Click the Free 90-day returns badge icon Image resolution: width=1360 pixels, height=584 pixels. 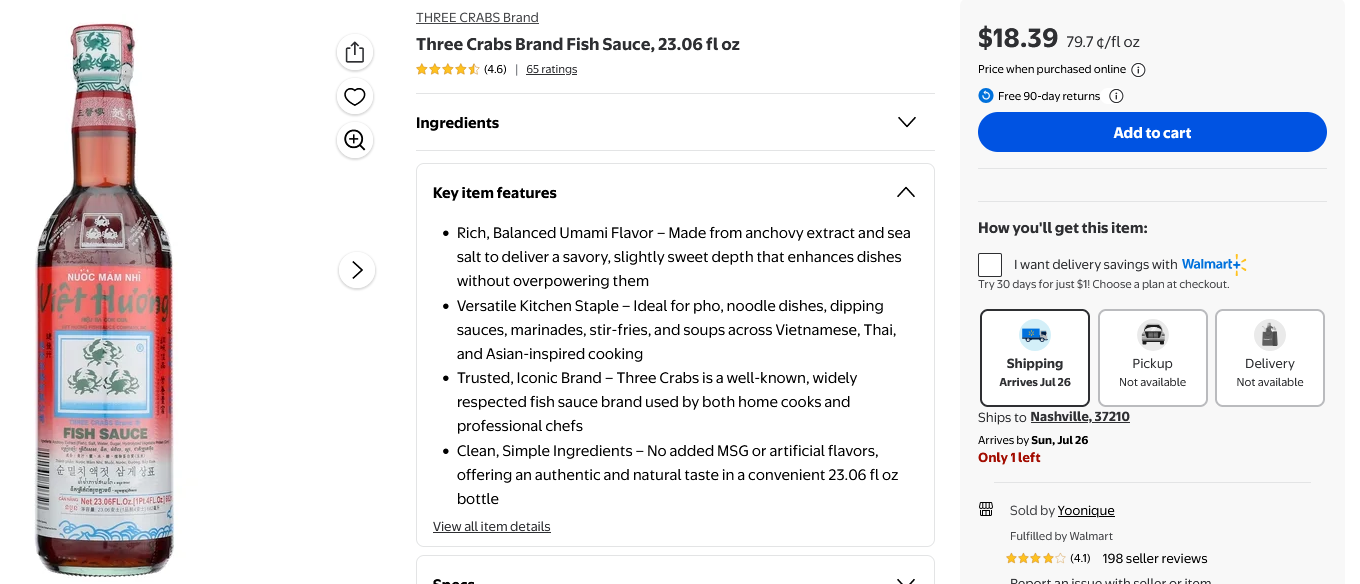point(986,96)
